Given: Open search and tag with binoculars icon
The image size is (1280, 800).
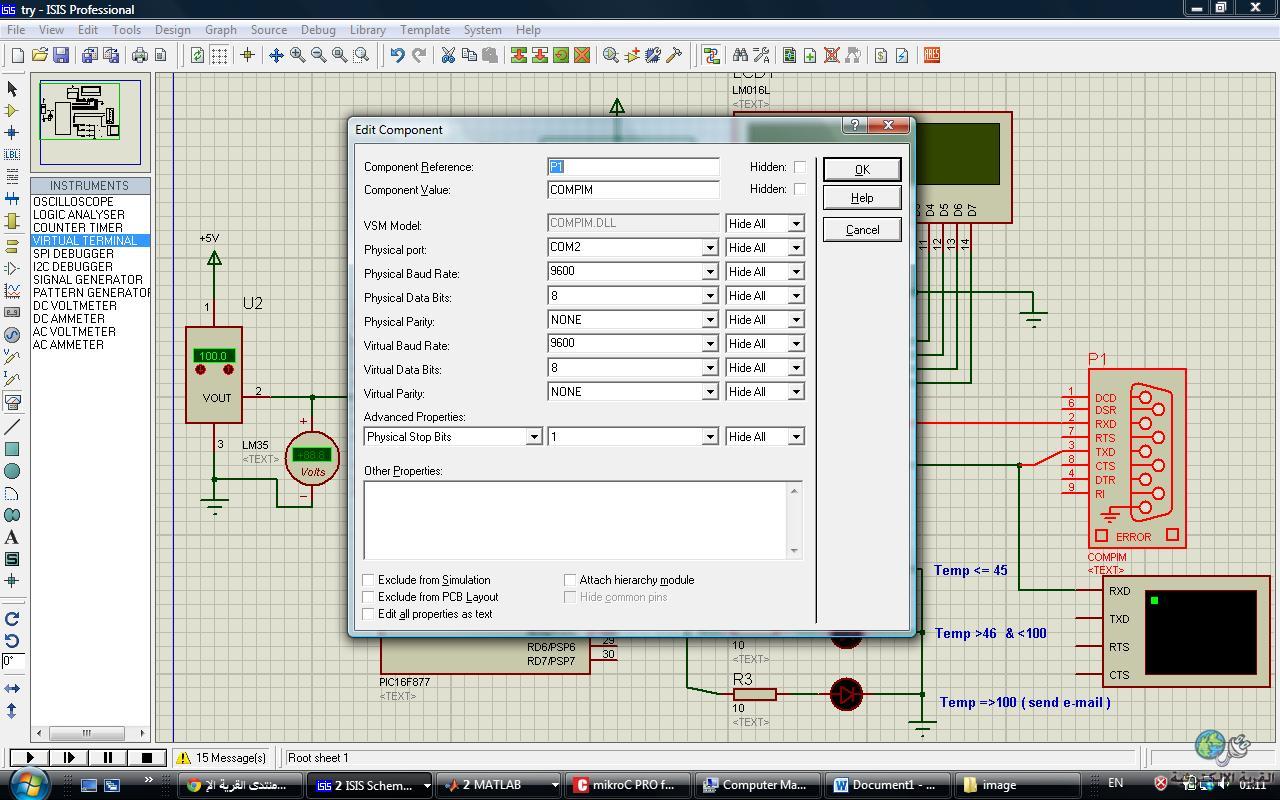Looking at the screenshot, I should 740,56.
